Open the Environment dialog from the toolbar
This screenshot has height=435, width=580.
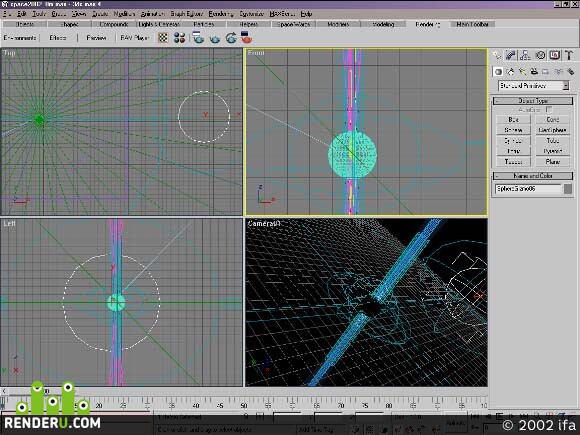[20, 38]
